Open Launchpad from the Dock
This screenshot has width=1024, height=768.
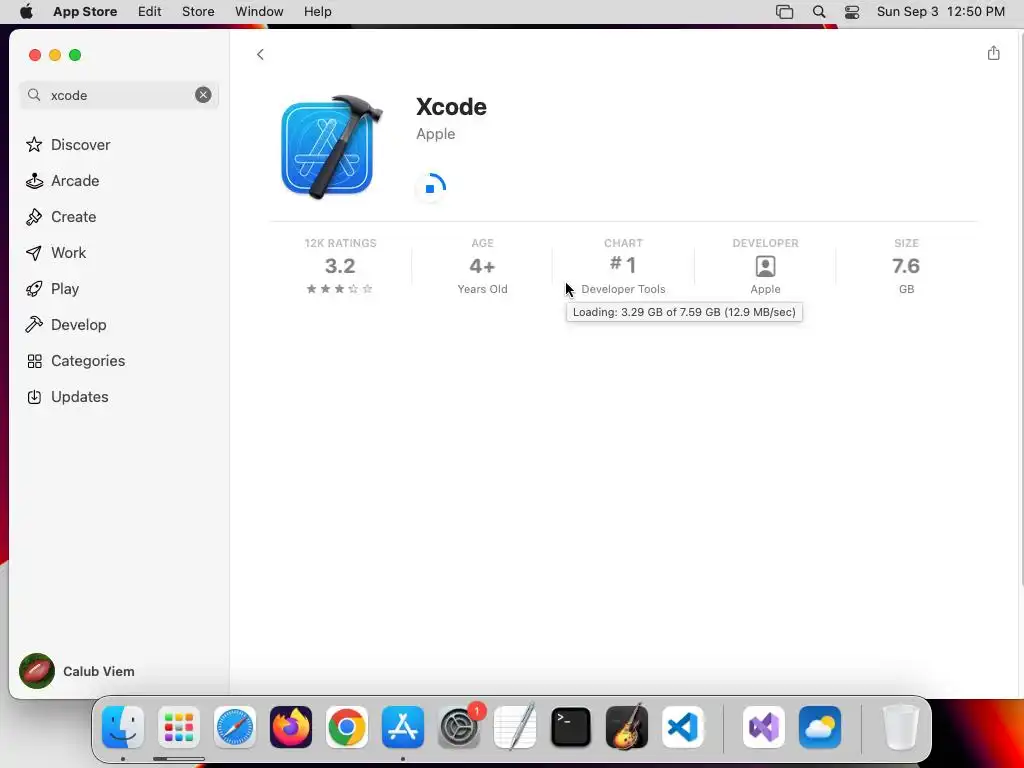pos(179,727)
